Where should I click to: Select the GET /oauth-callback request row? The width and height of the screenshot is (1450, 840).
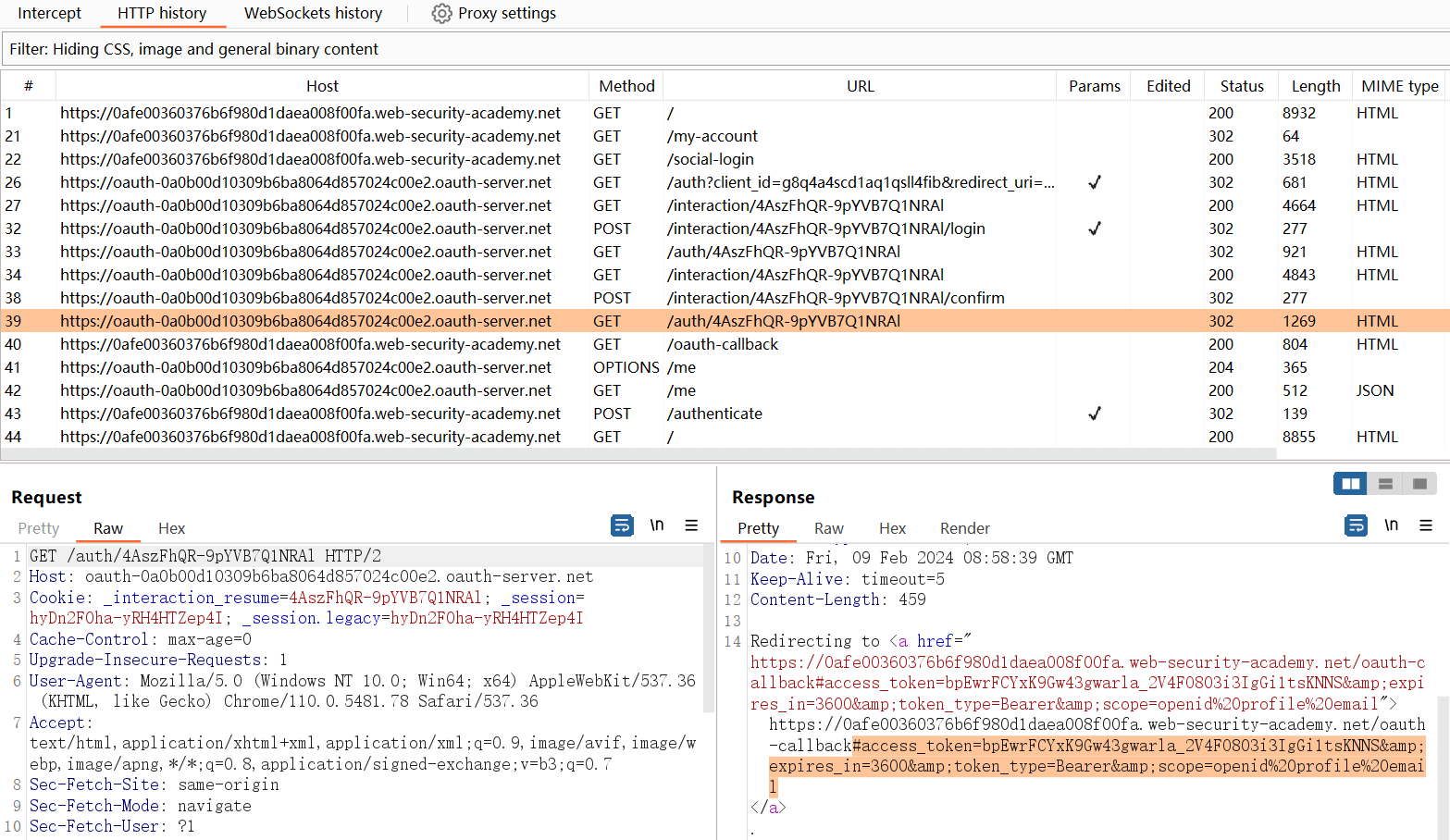(x=722, y=344)
